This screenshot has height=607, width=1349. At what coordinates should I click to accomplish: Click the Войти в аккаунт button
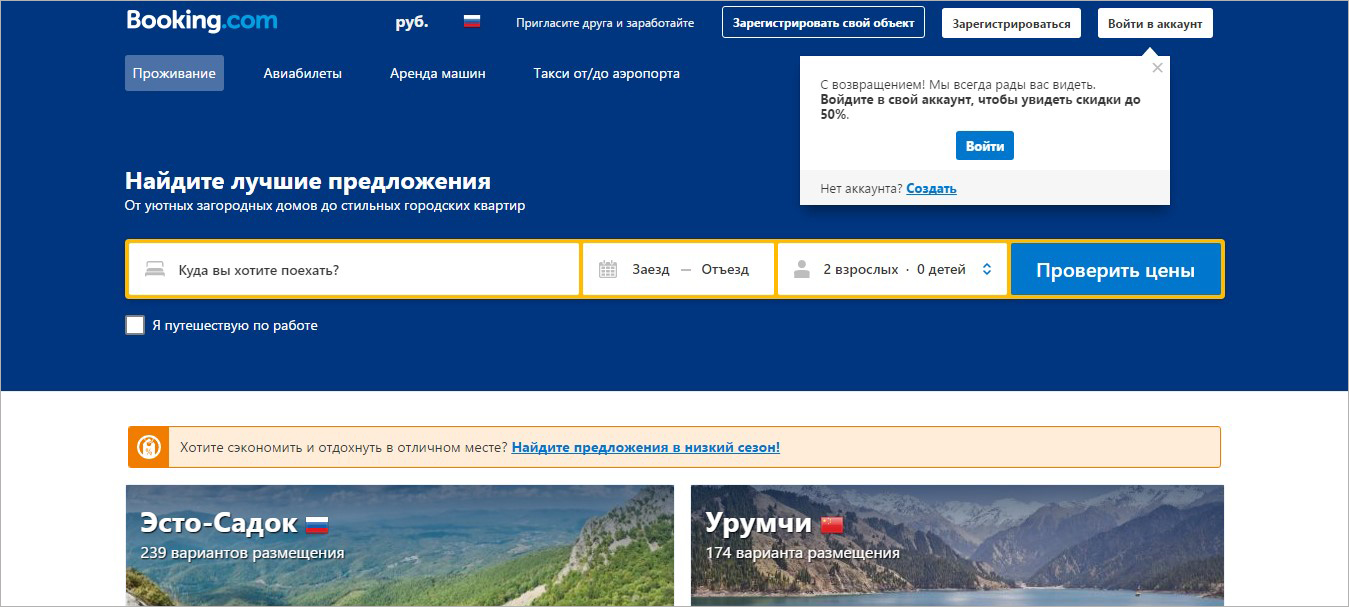1155,23
